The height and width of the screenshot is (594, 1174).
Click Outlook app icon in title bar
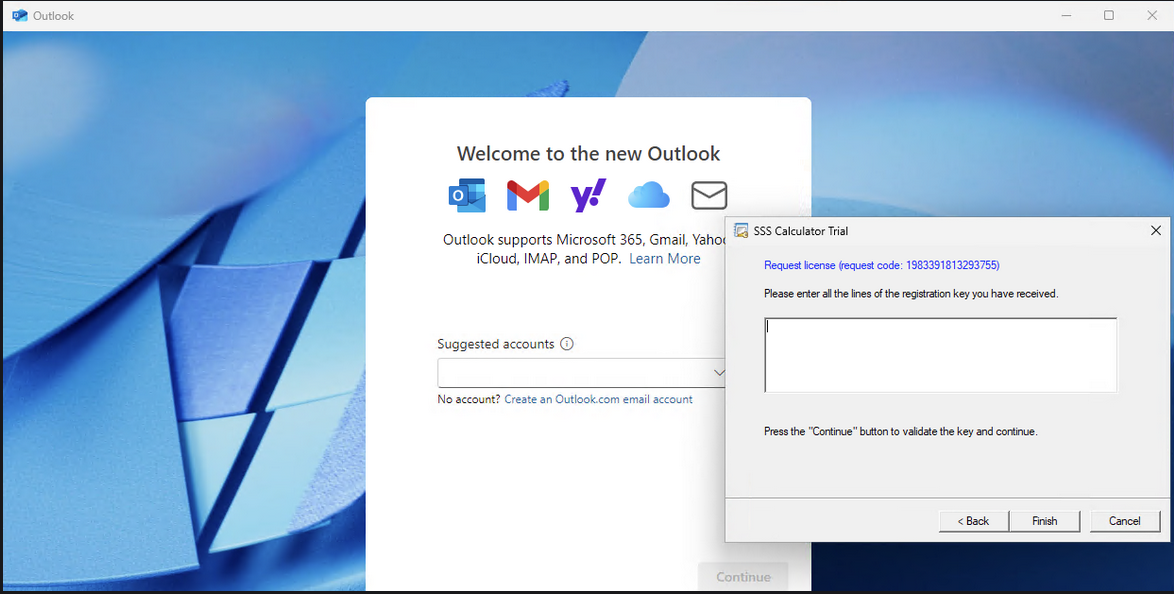(x=19, y=16)
